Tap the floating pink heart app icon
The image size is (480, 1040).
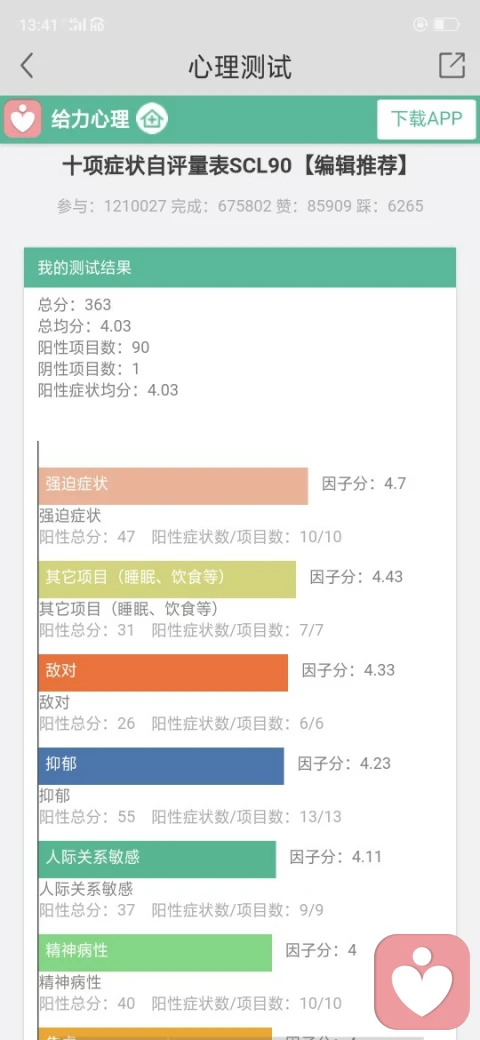(422, 982)
